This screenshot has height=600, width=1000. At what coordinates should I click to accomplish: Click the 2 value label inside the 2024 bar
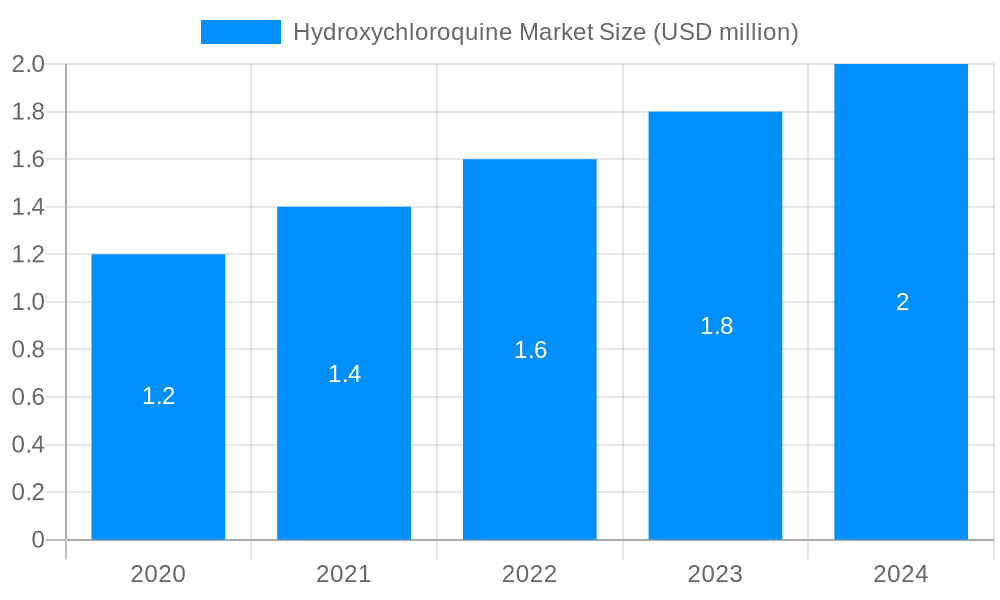(902, 300)
